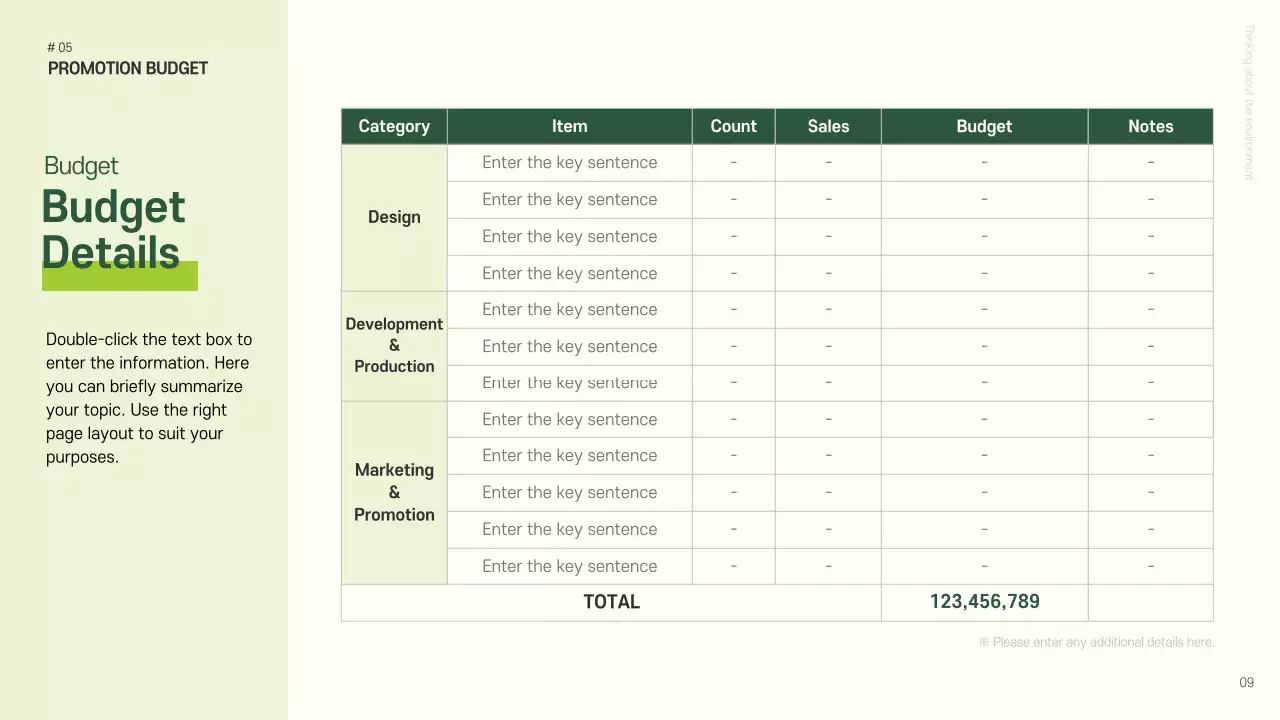
Task: Select the green highlight bar under title
Action: pos(120,277)
